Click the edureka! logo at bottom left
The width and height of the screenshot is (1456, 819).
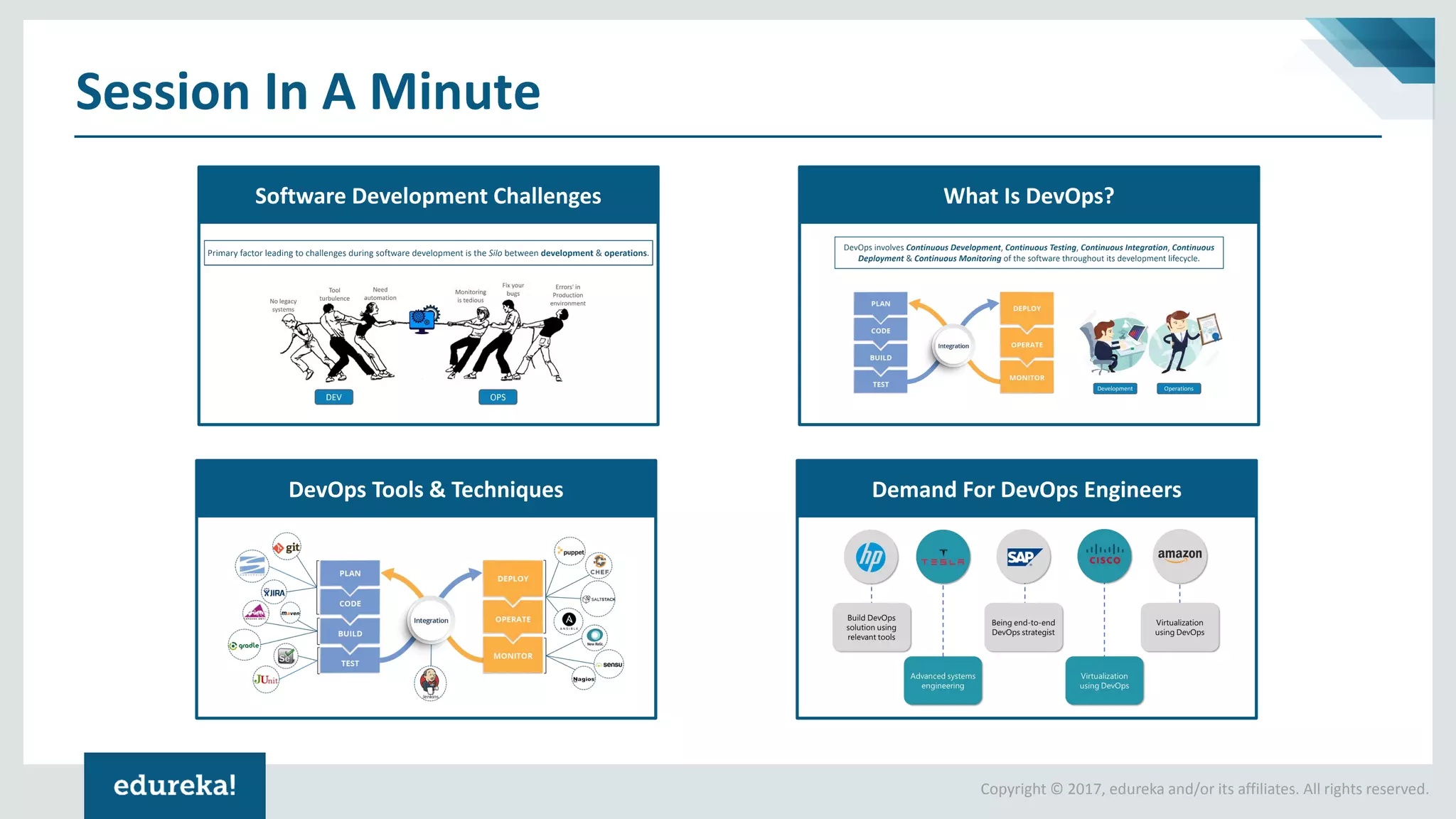coord(175,786)
